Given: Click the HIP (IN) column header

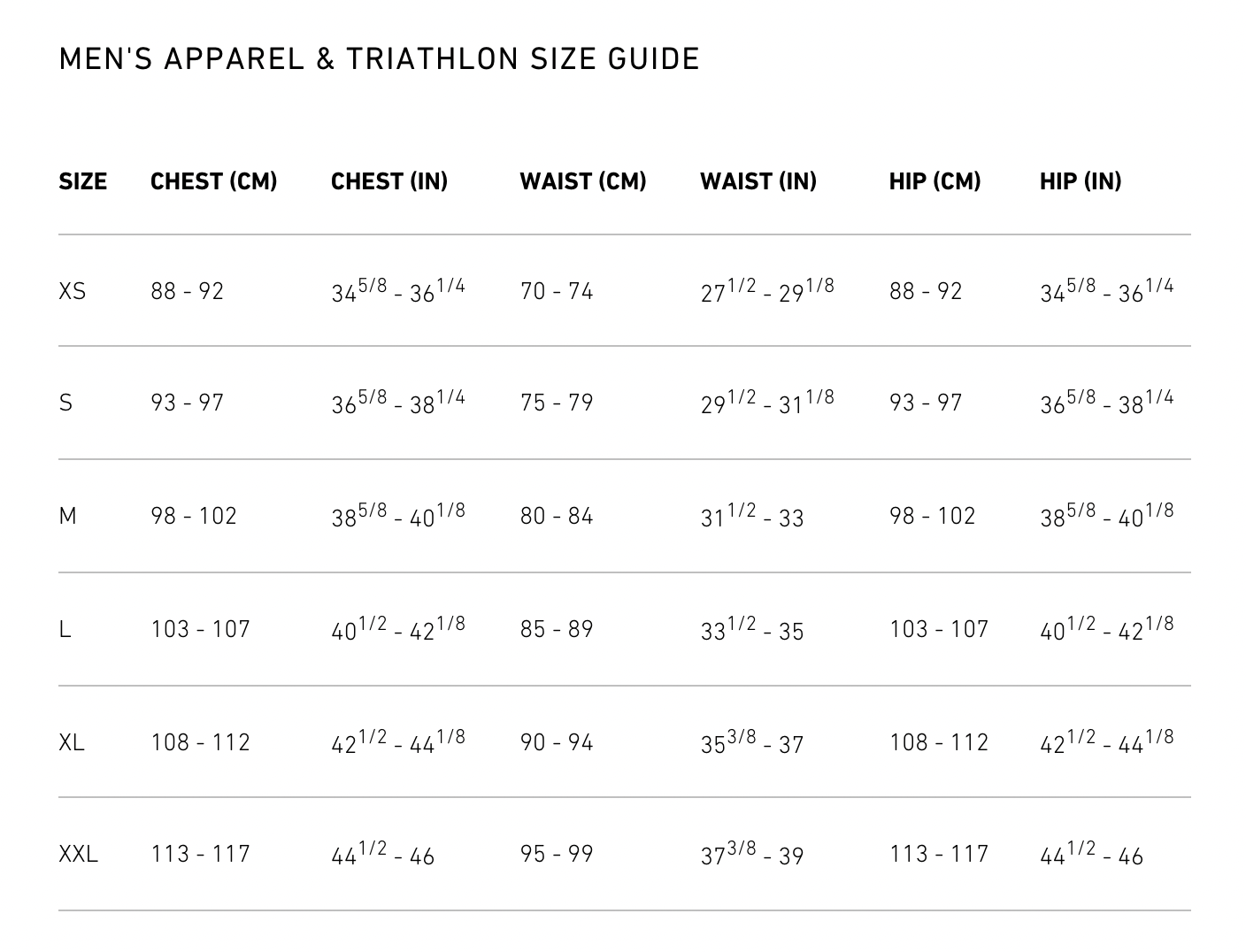Looking at the screenshot, I should (x=1080, y=181).
